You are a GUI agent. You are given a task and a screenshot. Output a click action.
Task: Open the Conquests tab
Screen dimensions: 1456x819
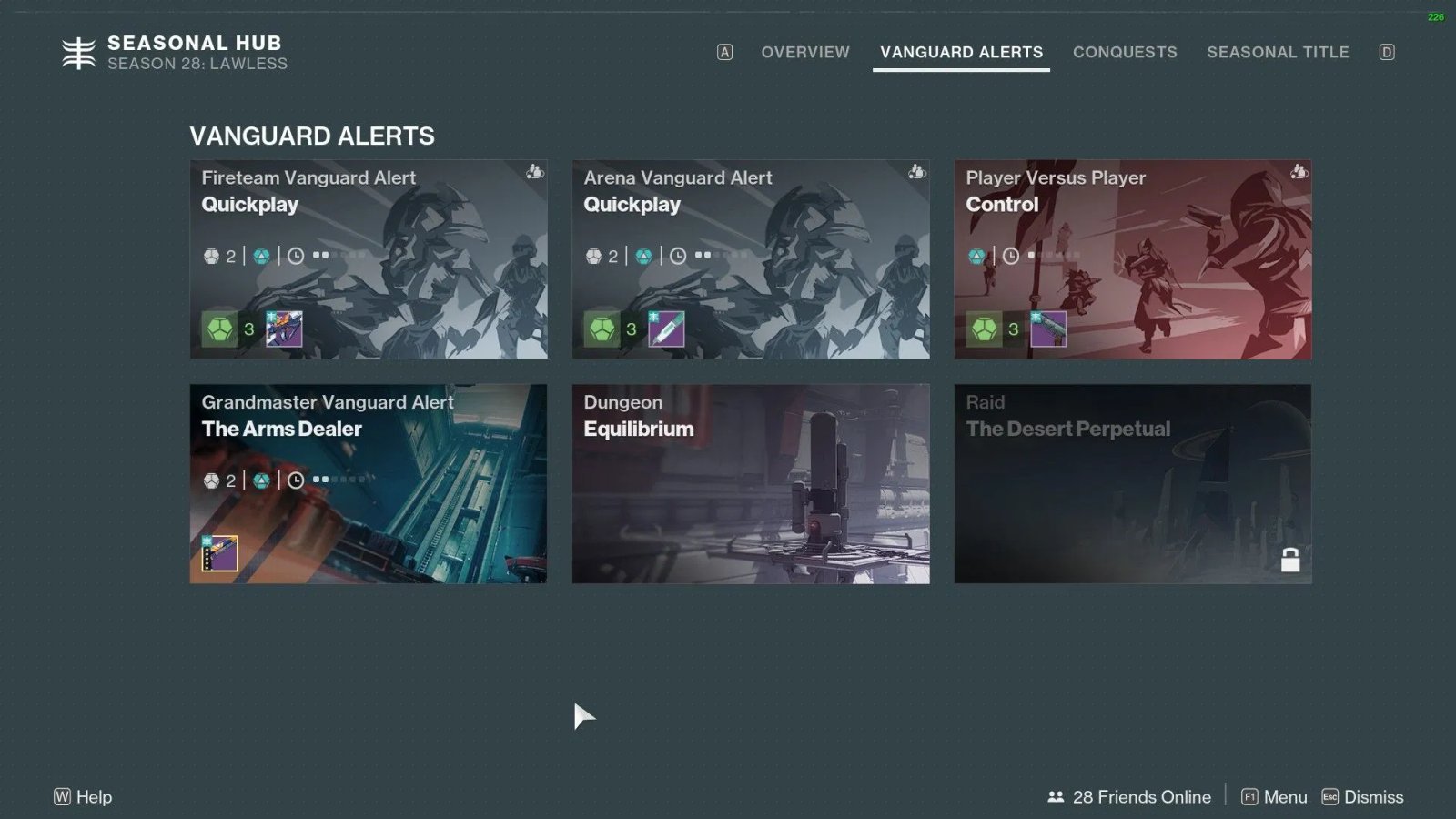pos(1125,53)
